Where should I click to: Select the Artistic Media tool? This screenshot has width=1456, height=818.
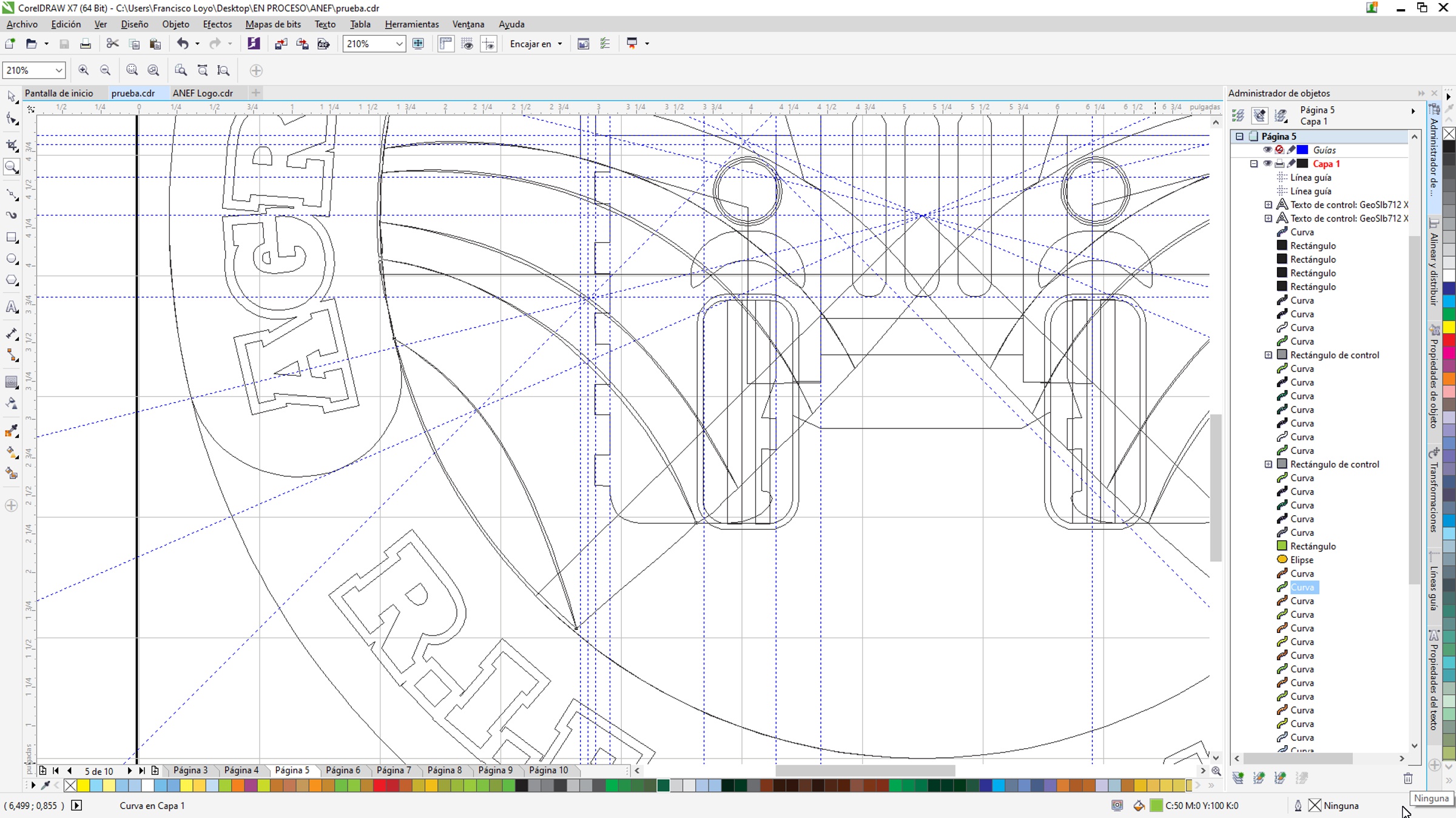(x=12, y=215)
